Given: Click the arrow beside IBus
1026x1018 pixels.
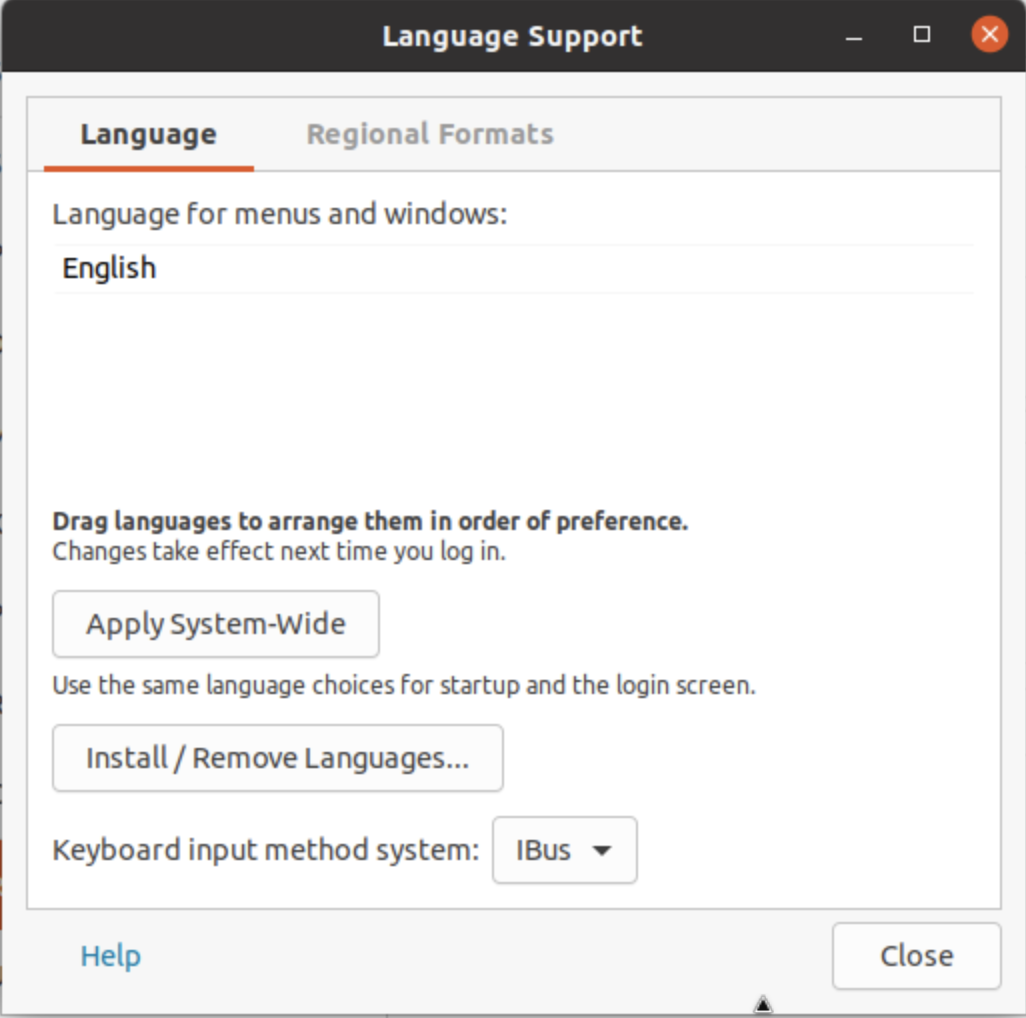Looking at the screenshot, I should 602,851.
